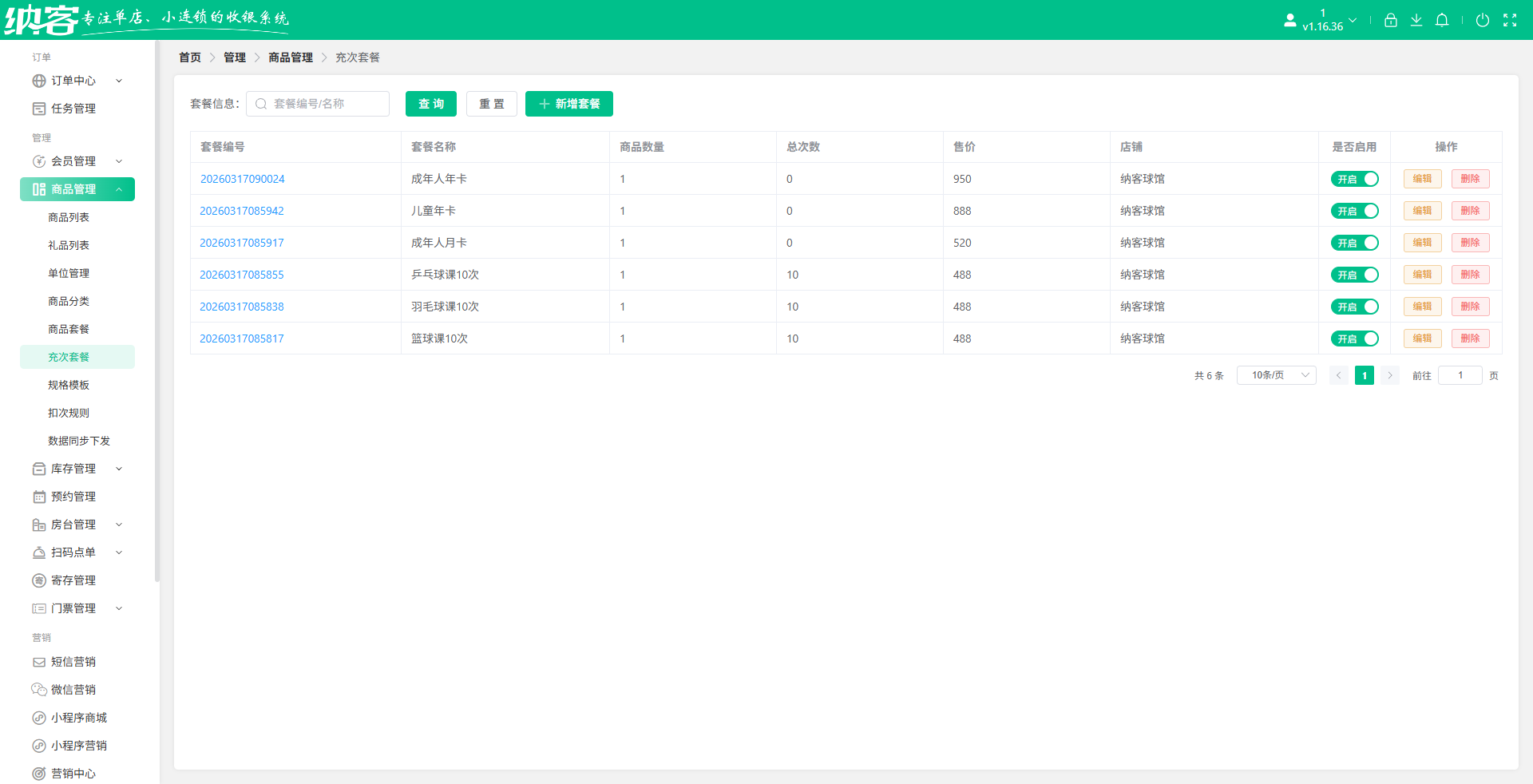Viewport: 1533px width, 784px height.
Task: Expand the 扫码点单 chevron
Action: tap(119, 552)
